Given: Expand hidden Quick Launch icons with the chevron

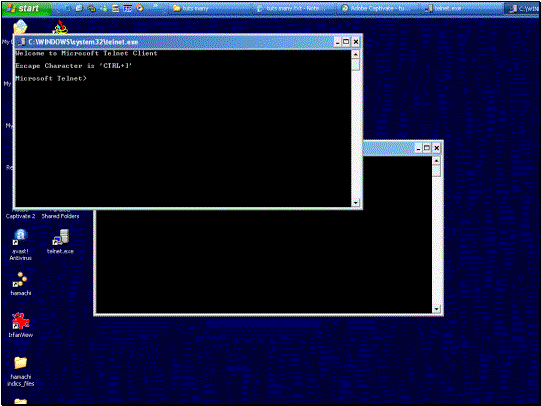Looking at the screenshot, I should (156, 7).
